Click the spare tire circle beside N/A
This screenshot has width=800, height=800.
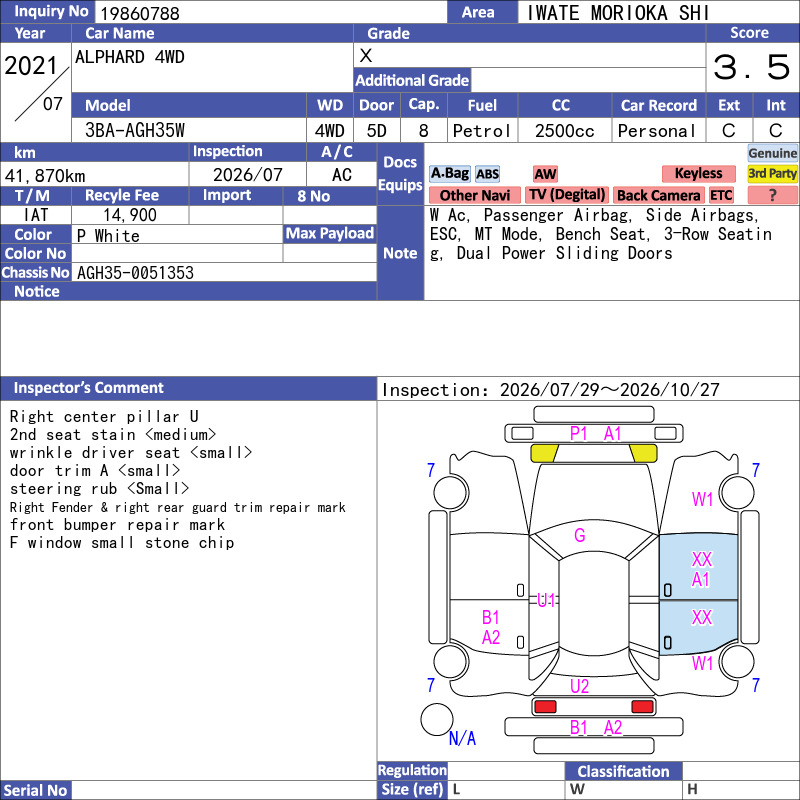pos(437,719)
